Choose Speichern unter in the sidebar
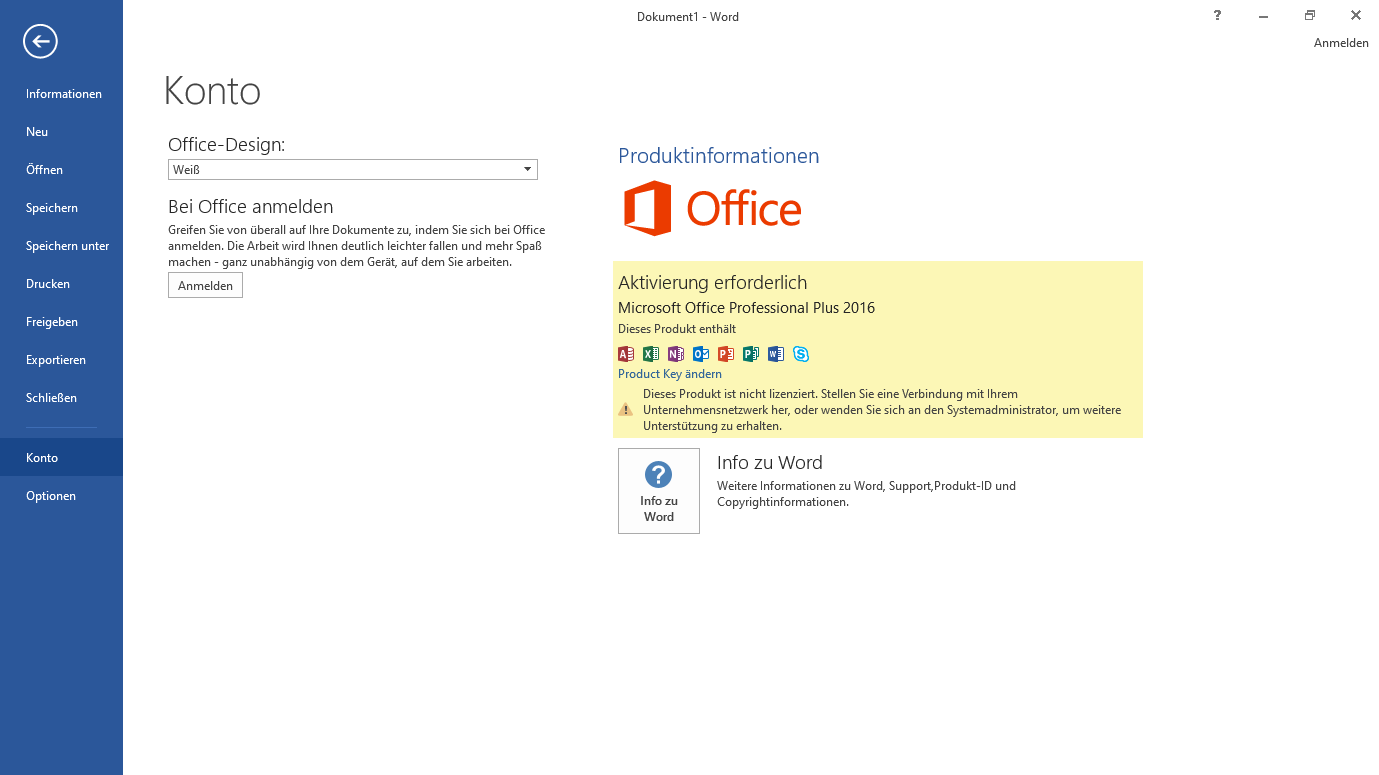Viewport: 1379px width, 775px height. pos(67,246)
